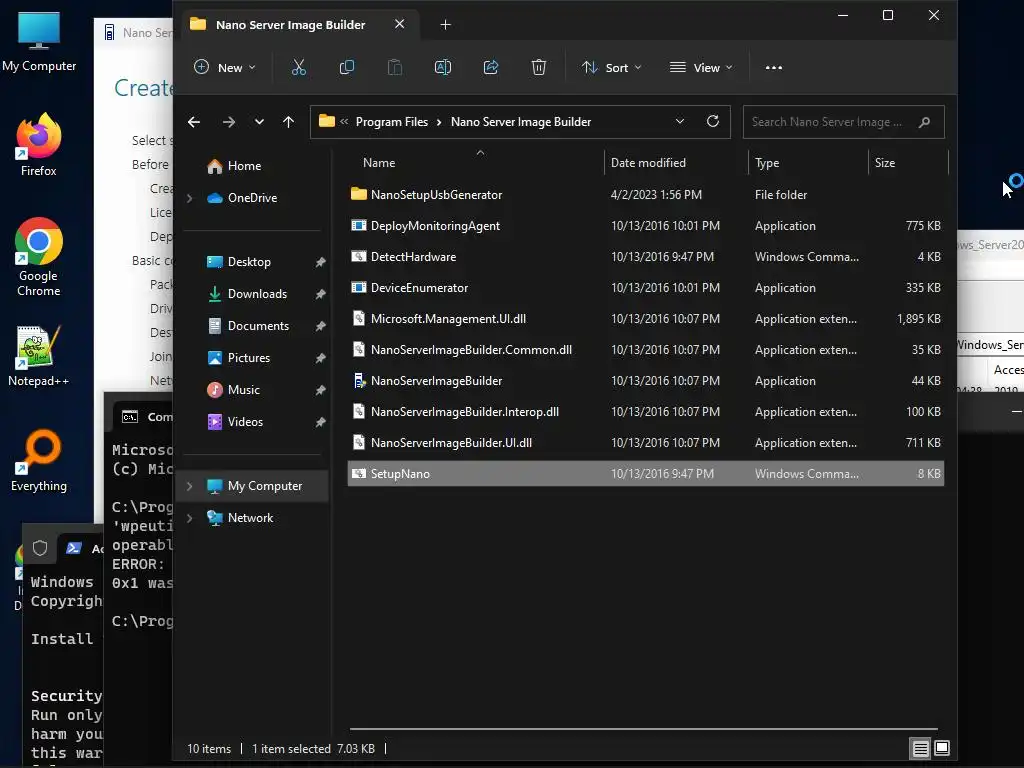This screenshot has width=1024, height=768.
Task: Select DetectHardware command script
Action: [x=645, y=257]
